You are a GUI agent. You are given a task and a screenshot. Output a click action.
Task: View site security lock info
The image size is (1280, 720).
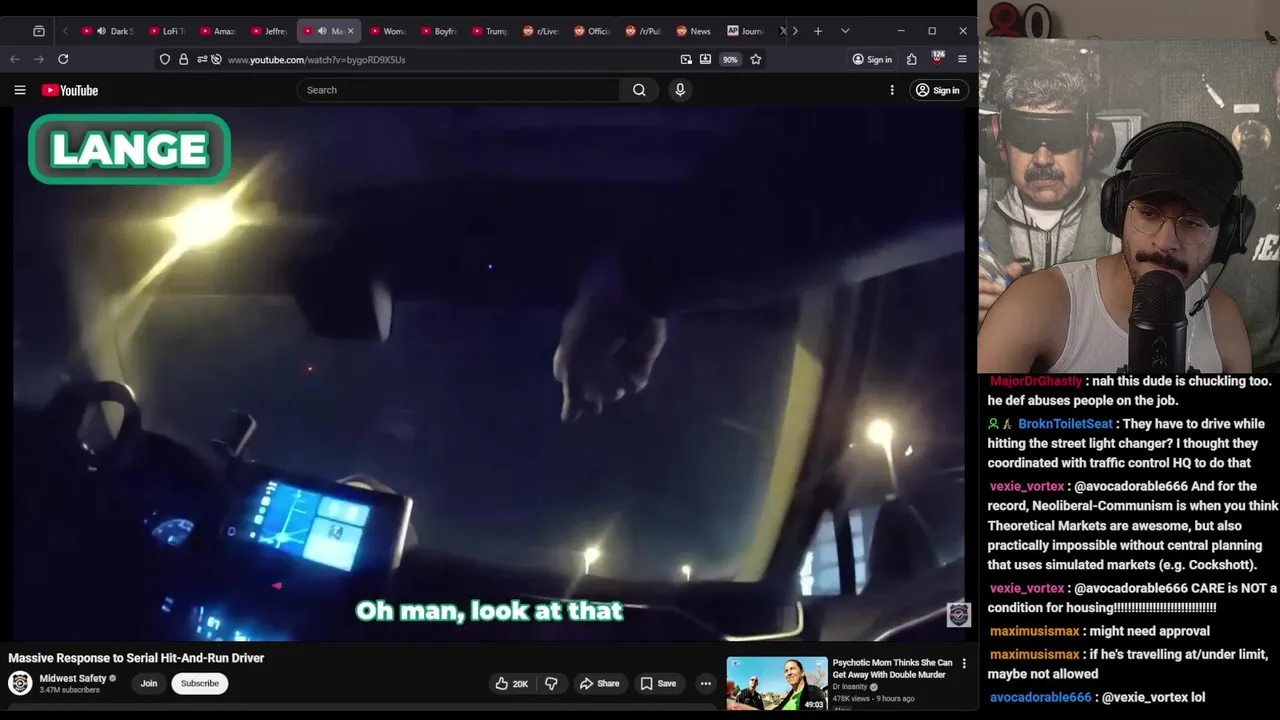[183, 59]
